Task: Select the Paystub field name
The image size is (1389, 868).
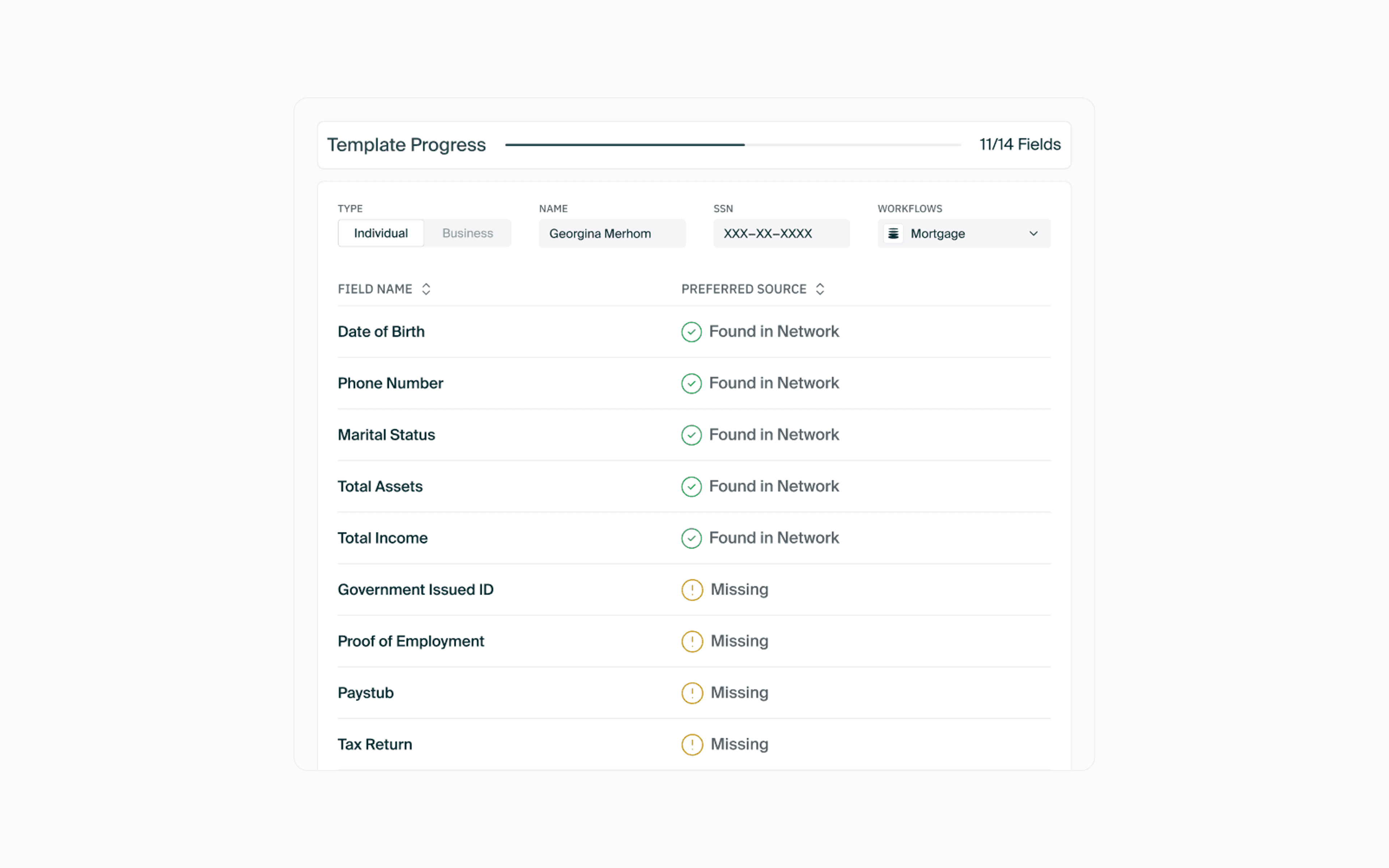Action: [366, 693]
